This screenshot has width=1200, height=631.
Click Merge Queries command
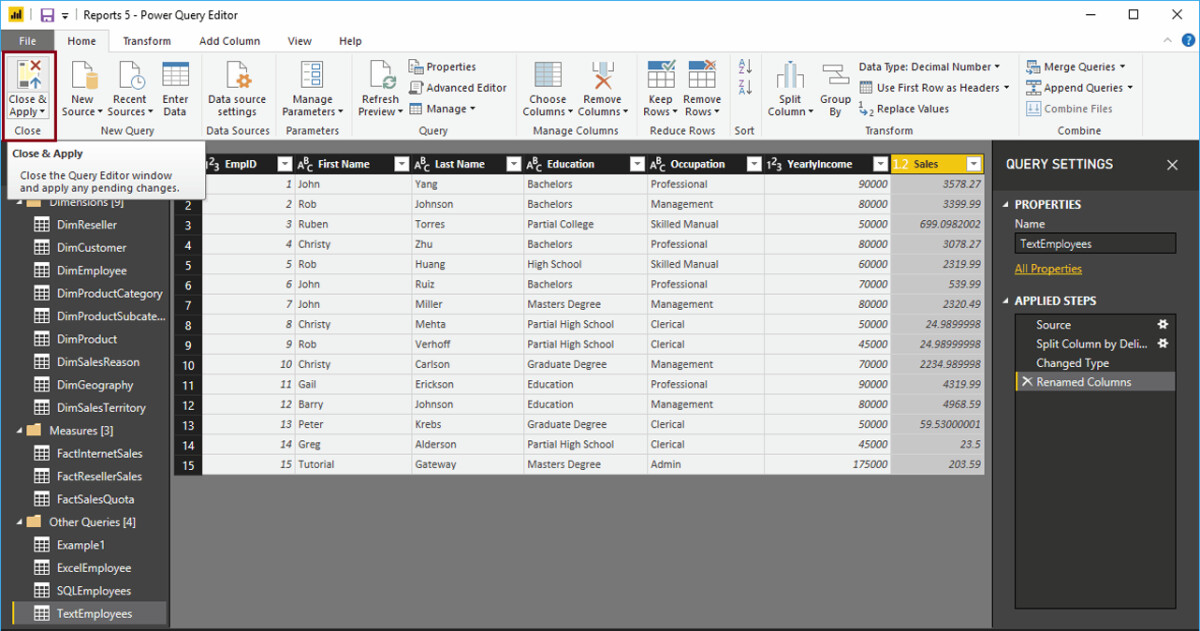[x=1075, y=67]
